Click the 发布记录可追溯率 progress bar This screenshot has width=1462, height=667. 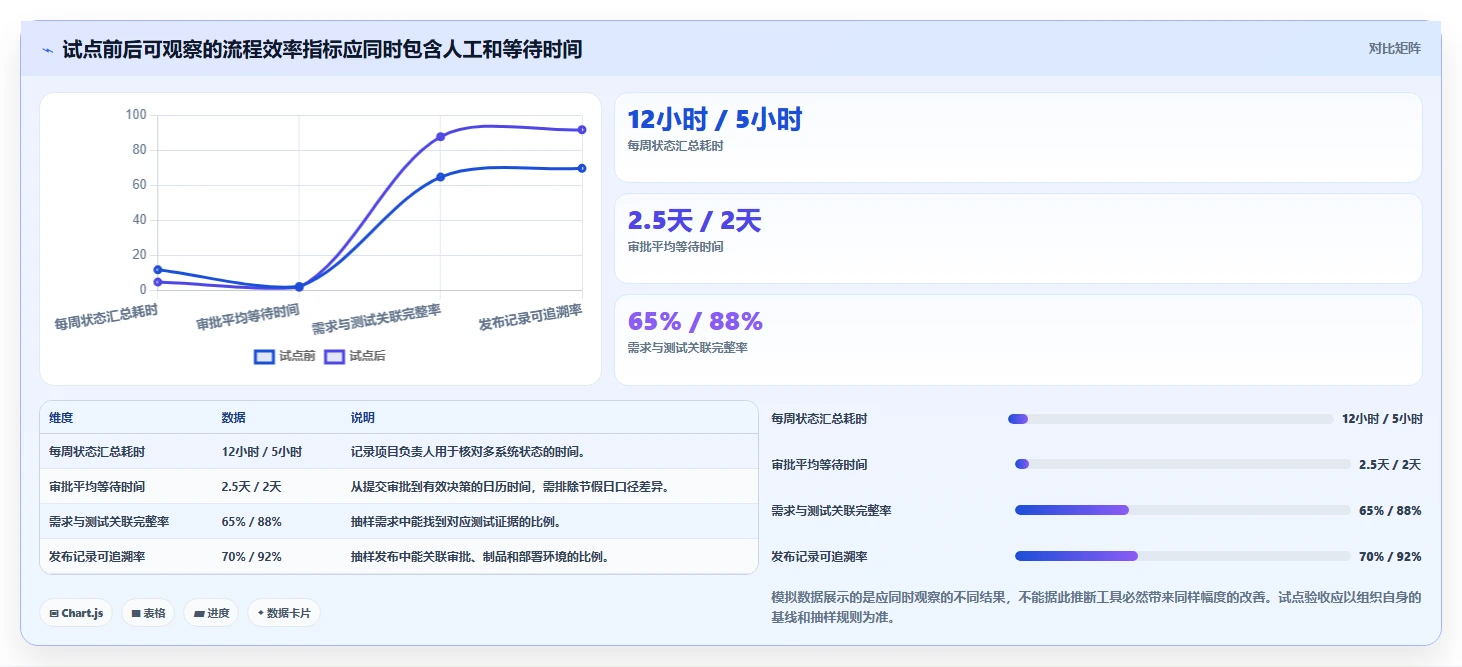pyautogui.click(x=1182, y=556)
